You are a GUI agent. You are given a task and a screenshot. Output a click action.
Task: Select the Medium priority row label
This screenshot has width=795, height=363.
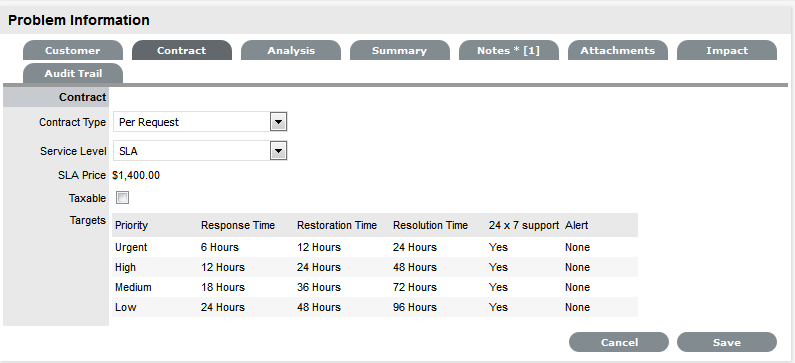(x=133, y=287)
